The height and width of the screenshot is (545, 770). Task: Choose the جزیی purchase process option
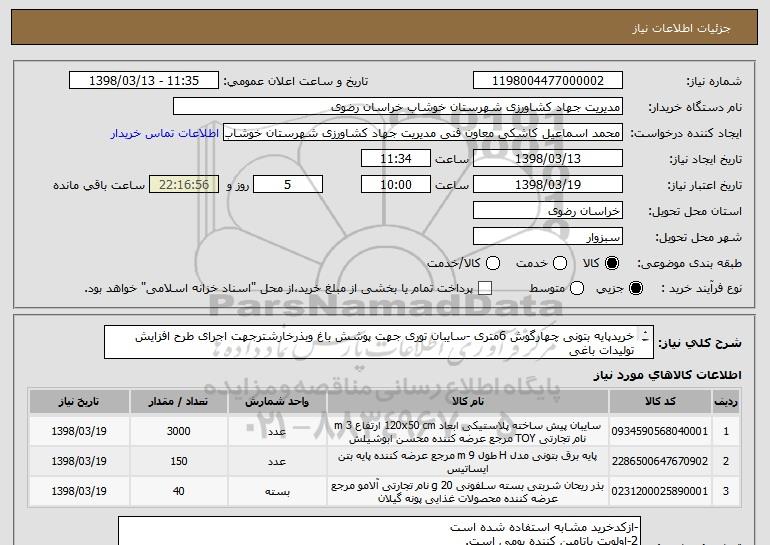(x=636, y=289)
